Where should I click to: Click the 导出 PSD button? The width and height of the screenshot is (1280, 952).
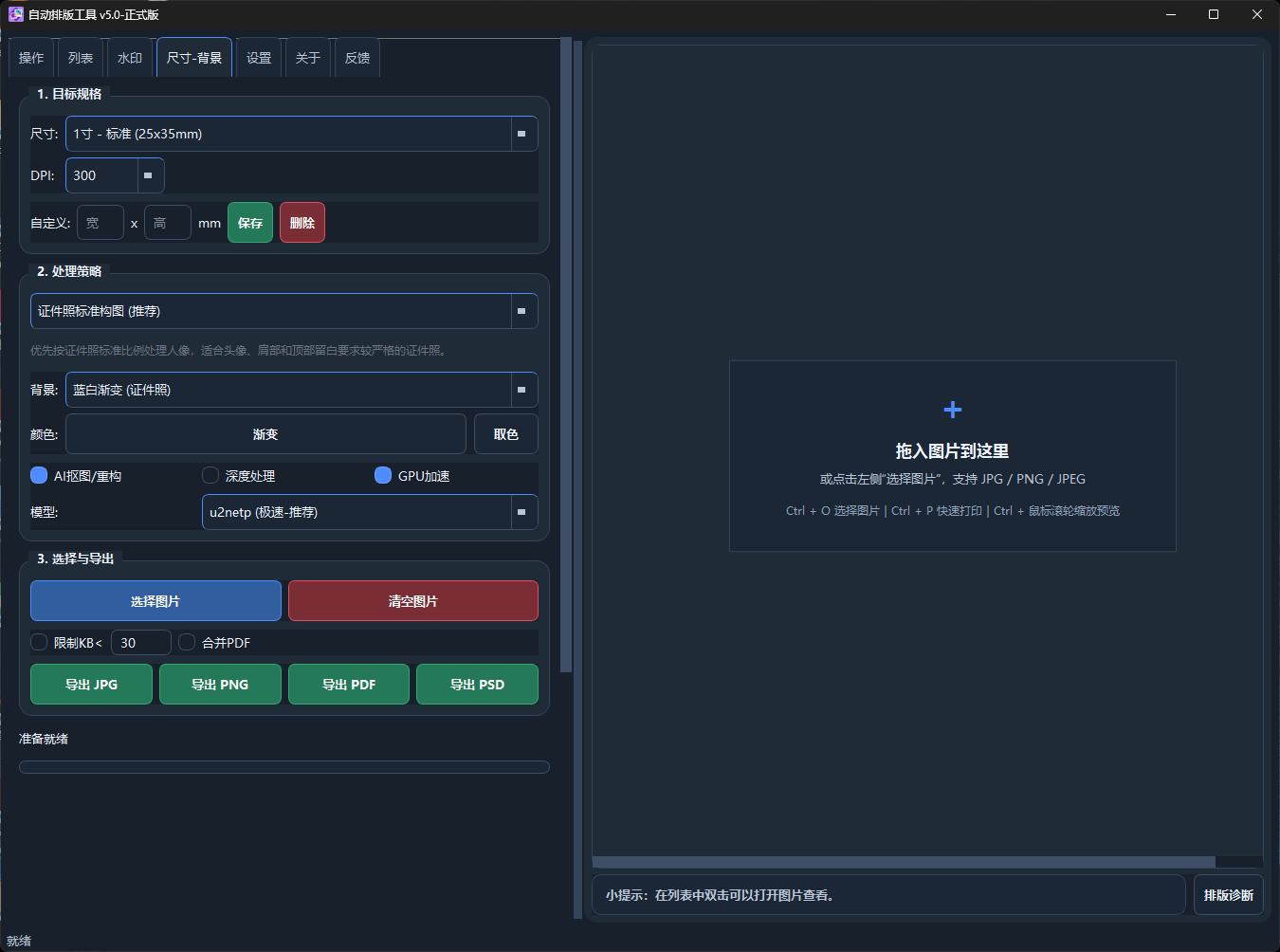click(x=478, y=685)
